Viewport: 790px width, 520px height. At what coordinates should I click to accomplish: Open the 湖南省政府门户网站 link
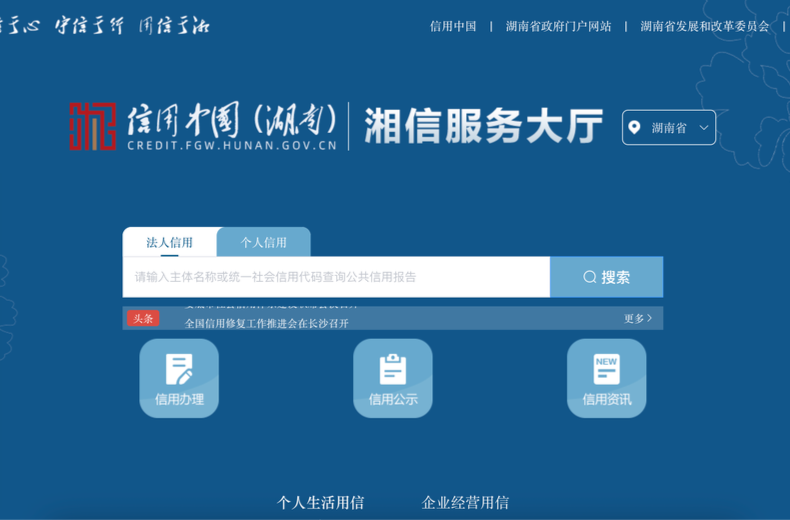558,26
